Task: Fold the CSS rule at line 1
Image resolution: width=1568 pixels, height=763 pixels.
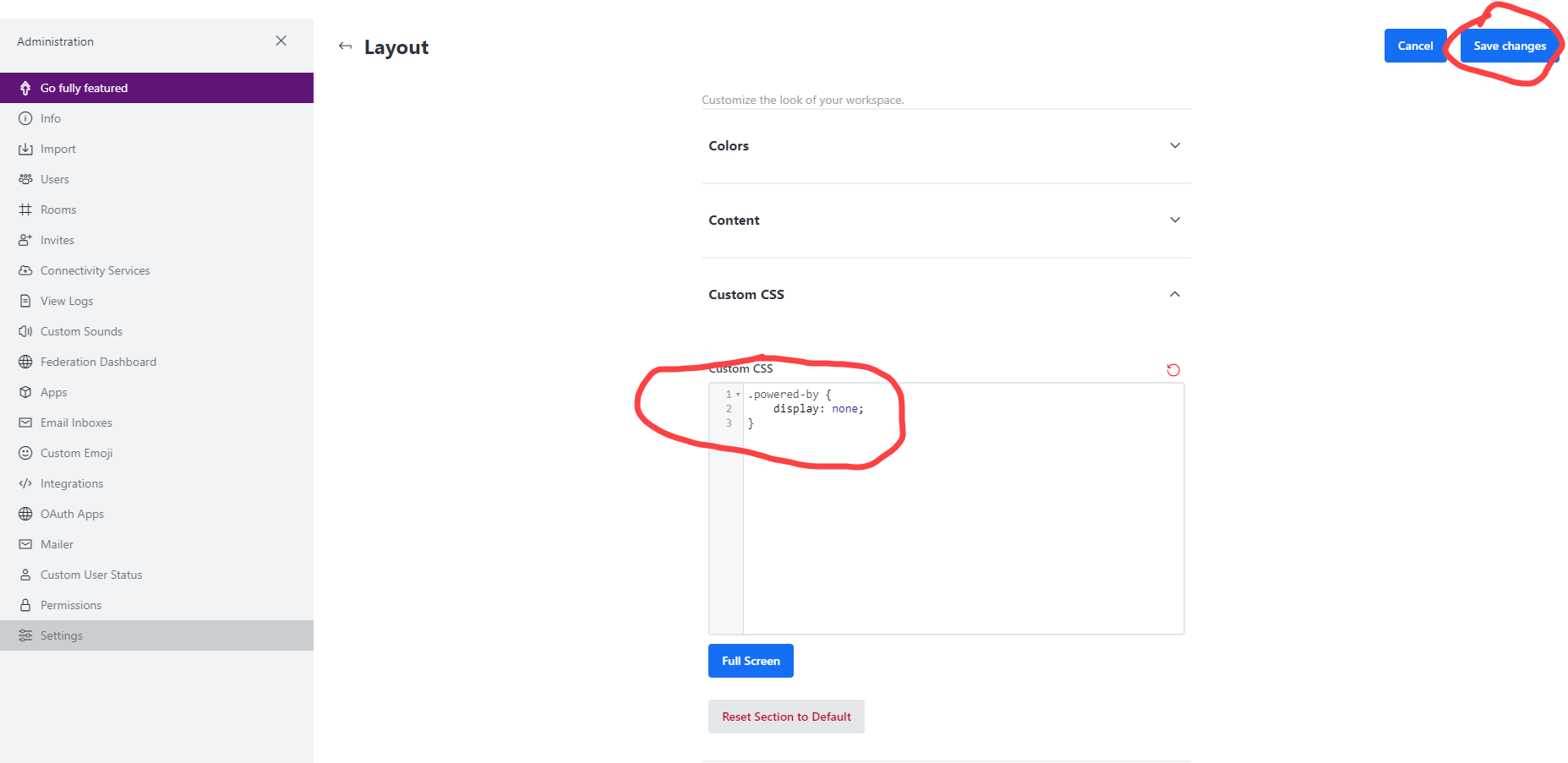Action: (738, 395)
